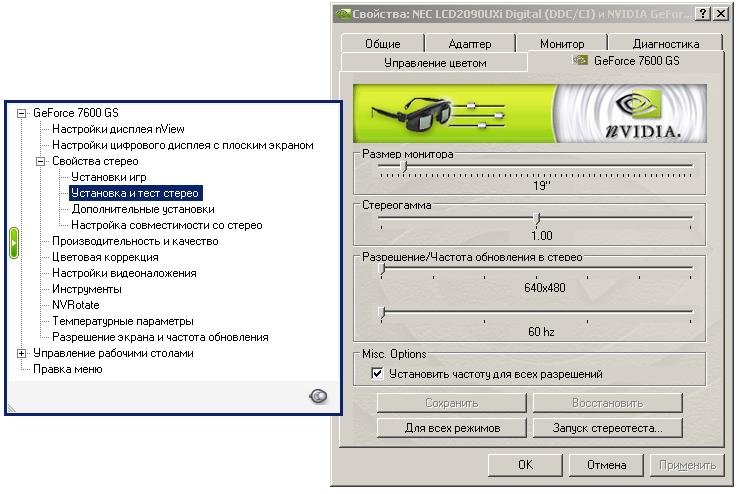Select 'Температурные параметры' tree item
The width and height of the screenshot is (740, 494).
(x=123, y=321)
